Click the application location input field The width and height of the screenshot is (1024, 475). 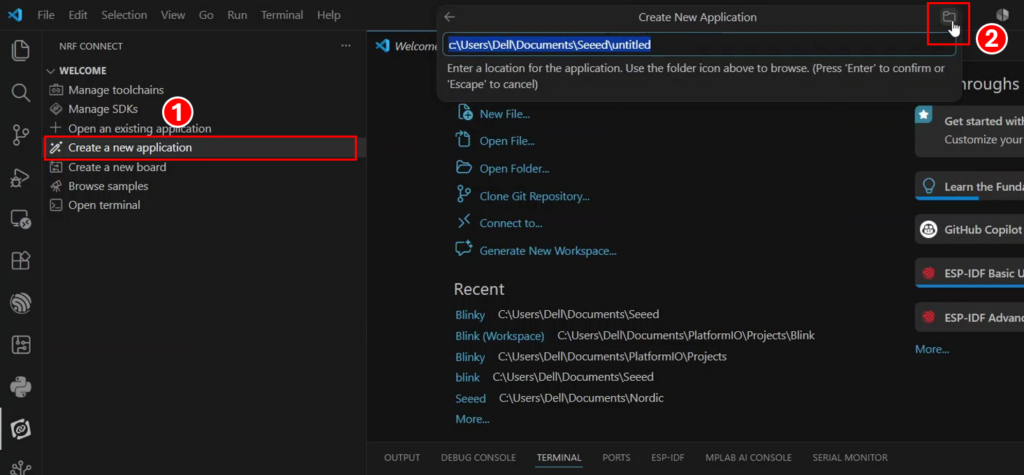(x=699, y=44)
